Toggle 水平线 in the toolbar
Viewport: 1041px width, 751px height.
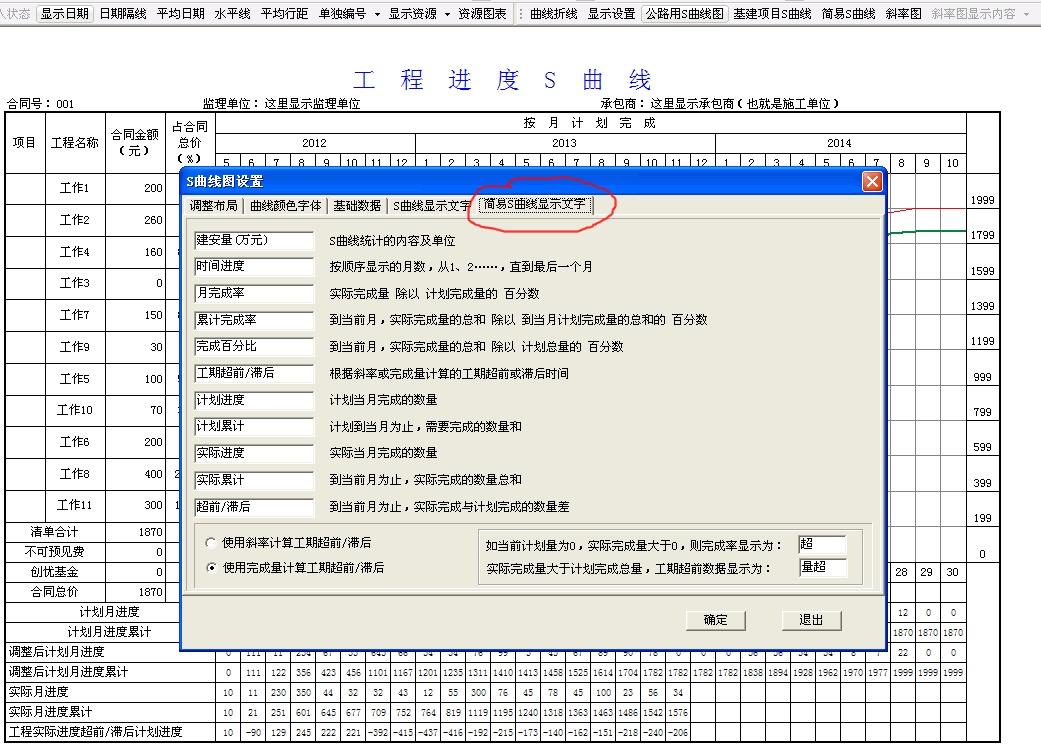point(232,13)
